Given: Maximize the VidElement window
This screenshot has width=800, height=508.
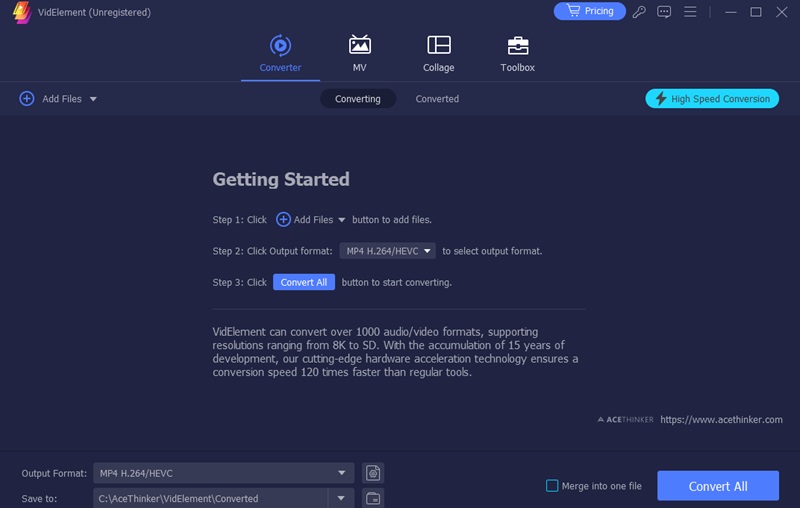Looking at the screenshot, I should 756,12.
